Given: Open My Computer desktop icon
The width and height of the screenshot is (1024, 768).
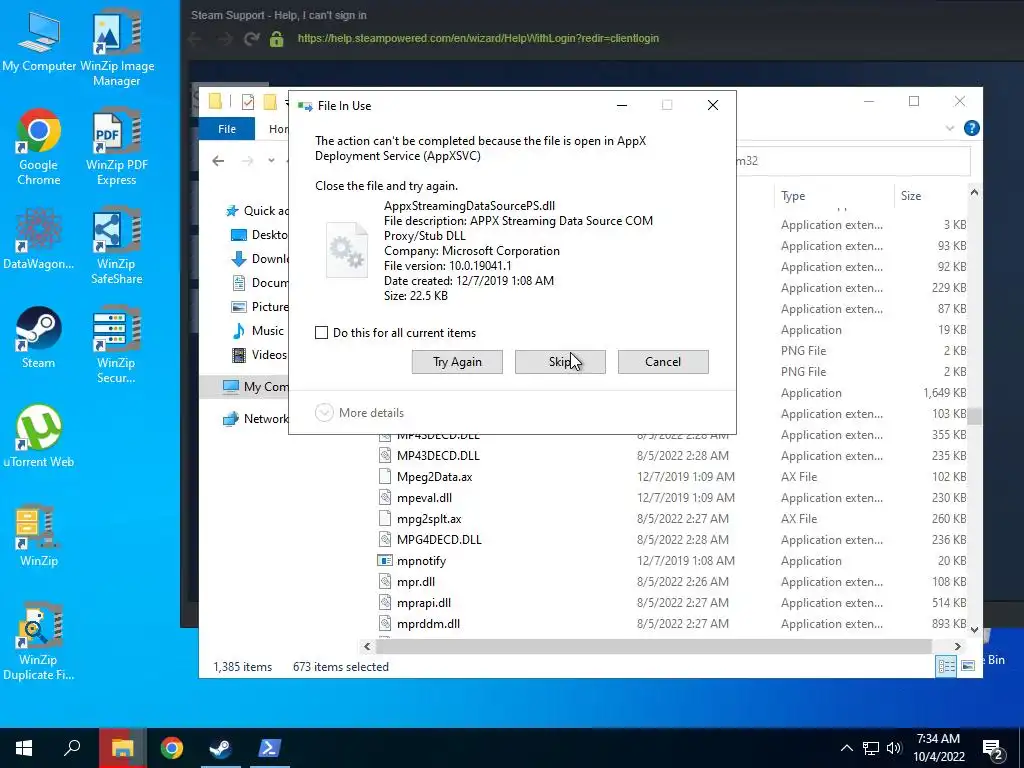Looking at the screenshot, I should (x=39, y=41).
